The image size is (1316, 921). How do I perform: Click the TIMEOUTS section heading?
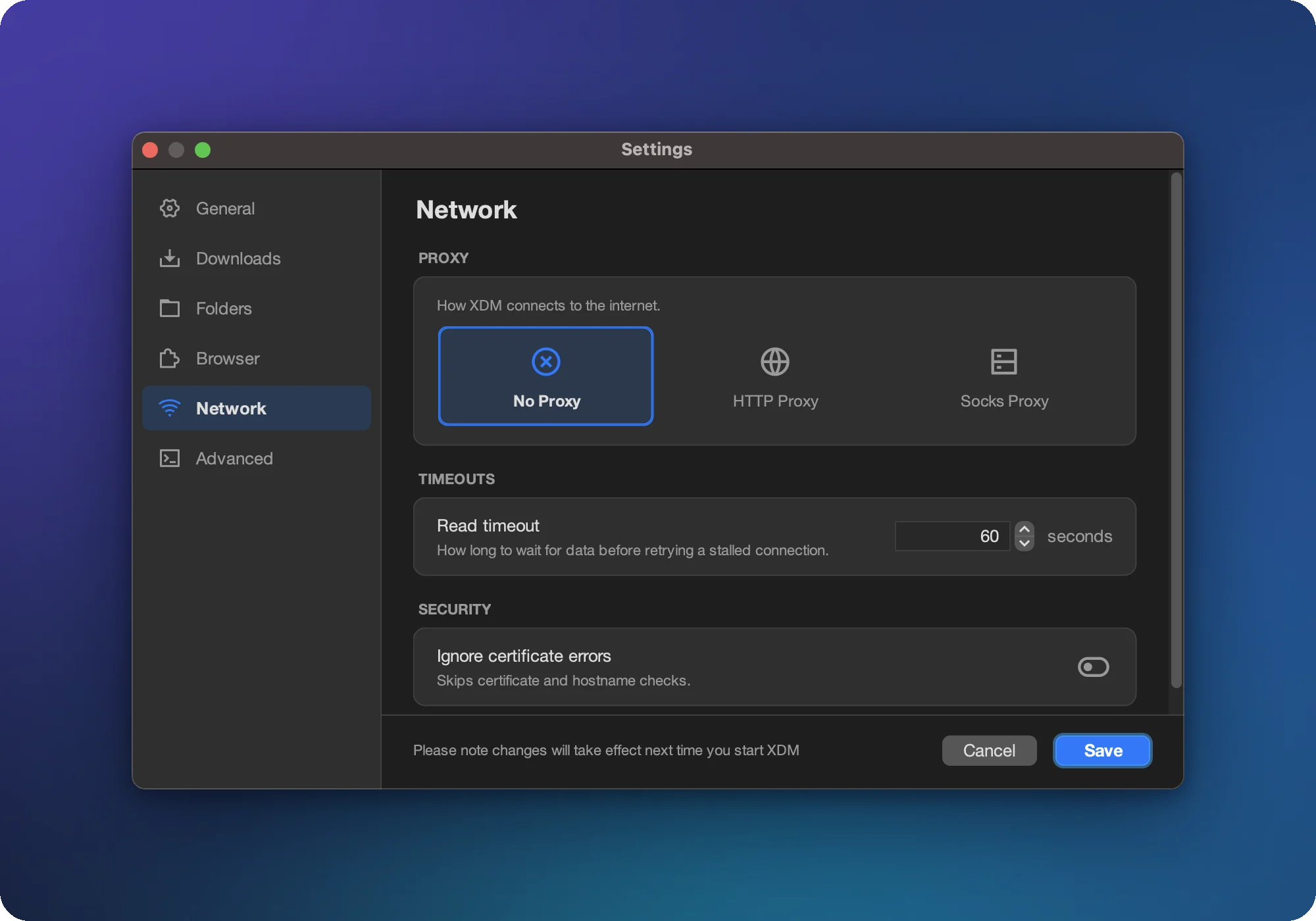pos(457,479)
